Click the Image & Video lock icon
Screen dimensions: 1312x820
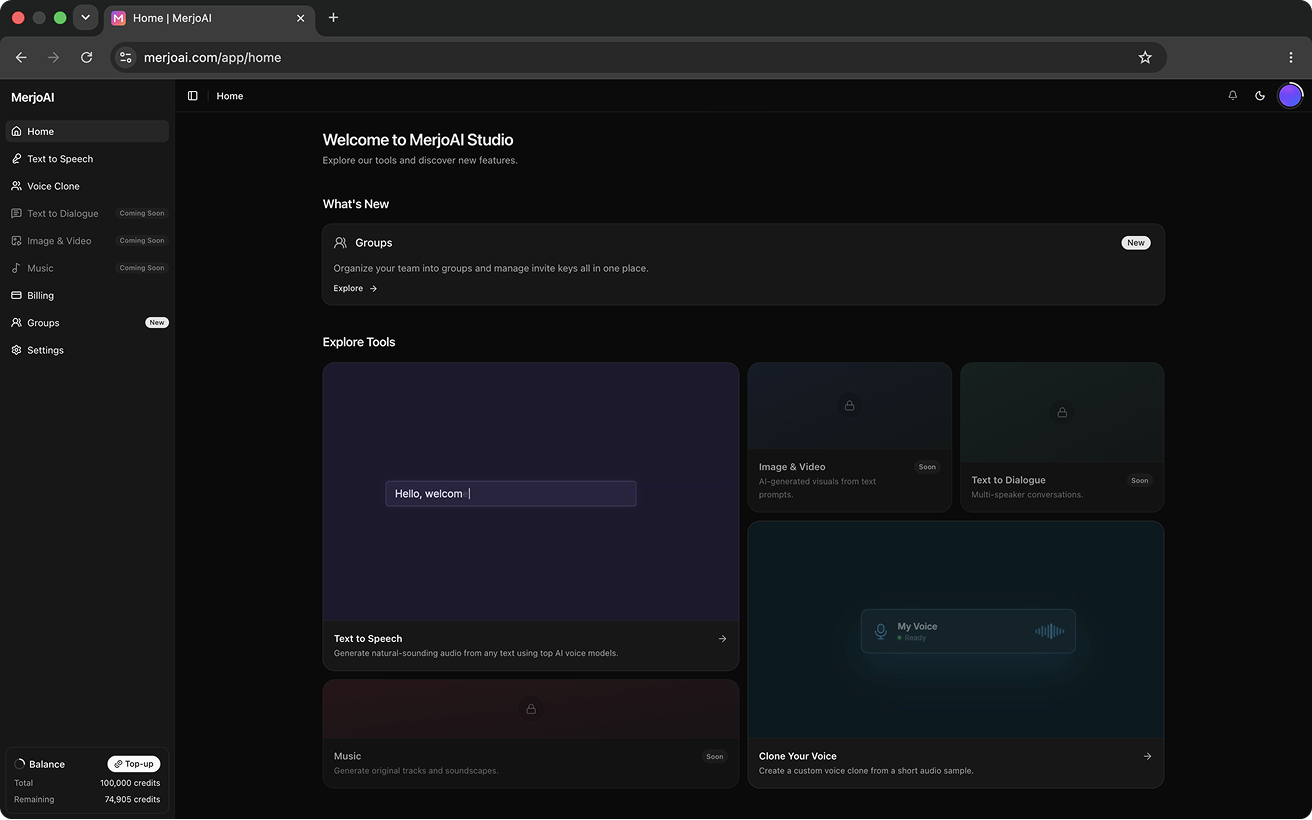pos(849,406)
